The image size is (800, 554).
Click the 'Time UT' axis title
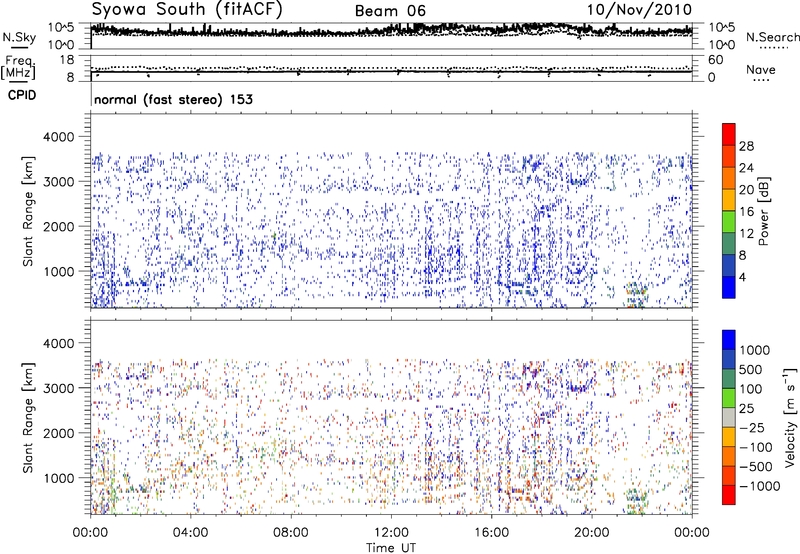tap(391, 548)
